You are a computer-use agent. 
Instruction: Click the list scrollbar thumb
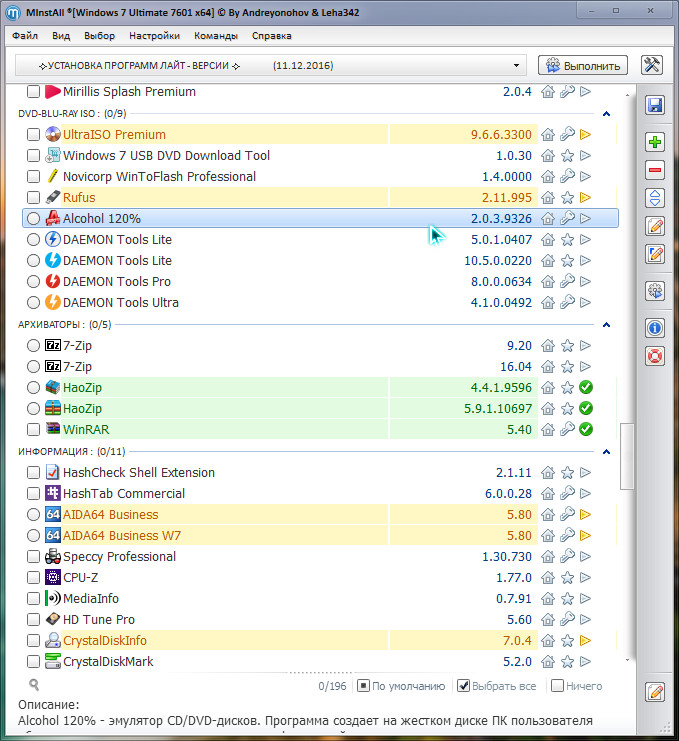(x=627, y=457)
